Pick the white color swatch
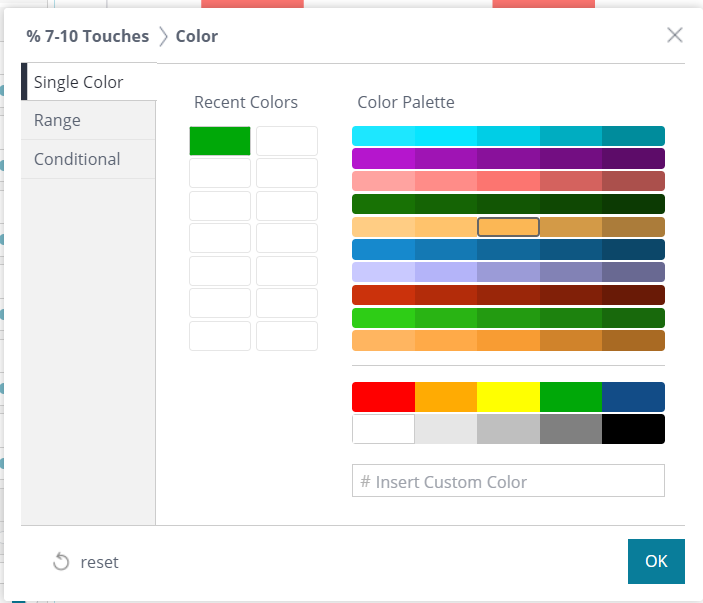Viewport: 703px width, 603px height. tap(383, 429)
